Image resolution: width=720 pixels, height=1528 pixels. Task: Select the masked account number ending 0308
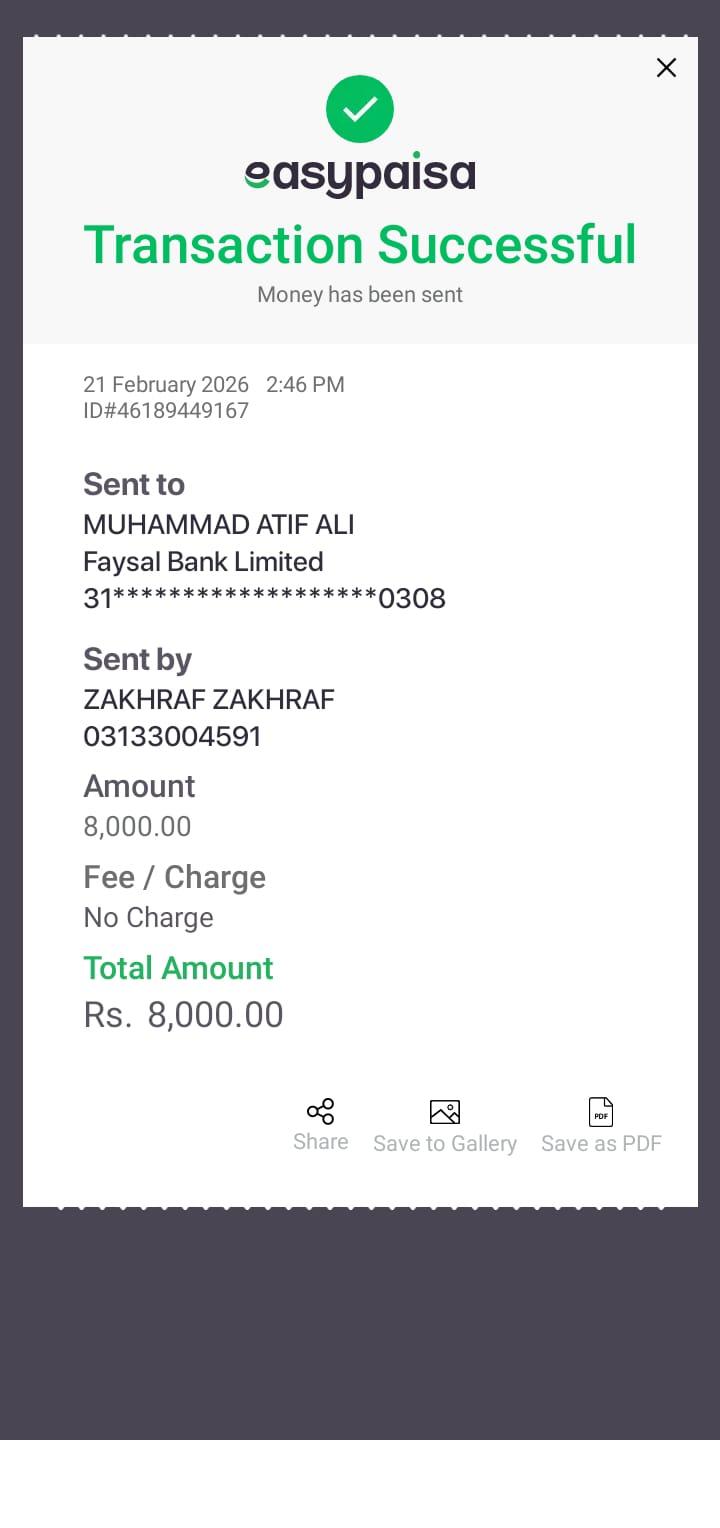click(264, 599)
